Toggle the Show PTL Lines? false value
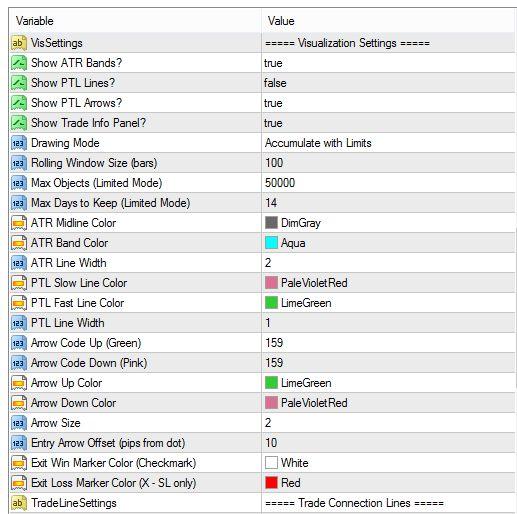The width and height of the screenshot is (517, 514). [x=389, y=83]
